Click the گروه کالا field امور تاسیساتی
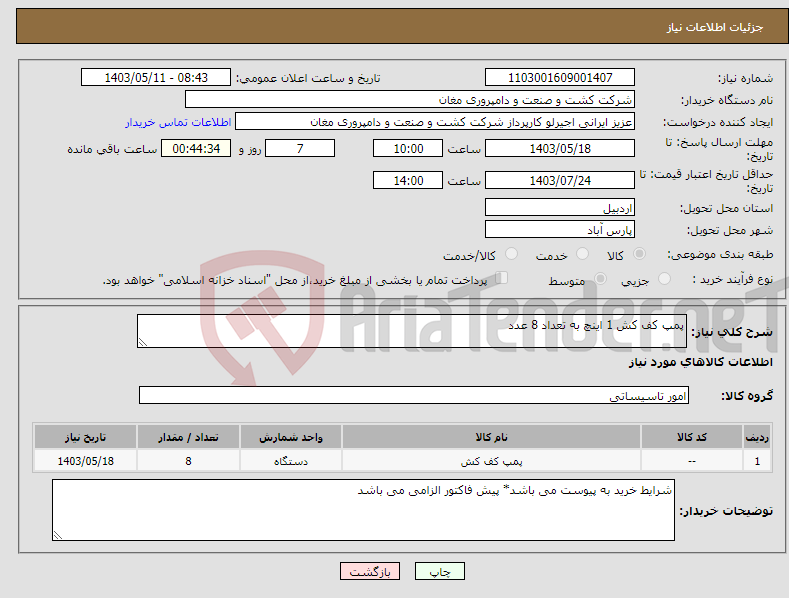 414,395
